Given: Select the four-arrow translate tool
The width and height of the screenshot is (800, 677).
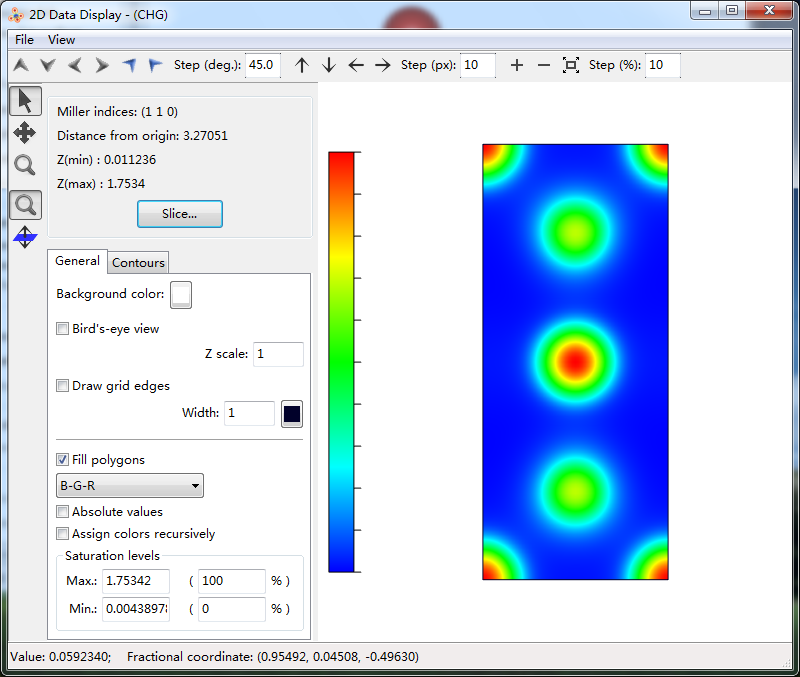Looking at the screenshot, I should [25, 133].
